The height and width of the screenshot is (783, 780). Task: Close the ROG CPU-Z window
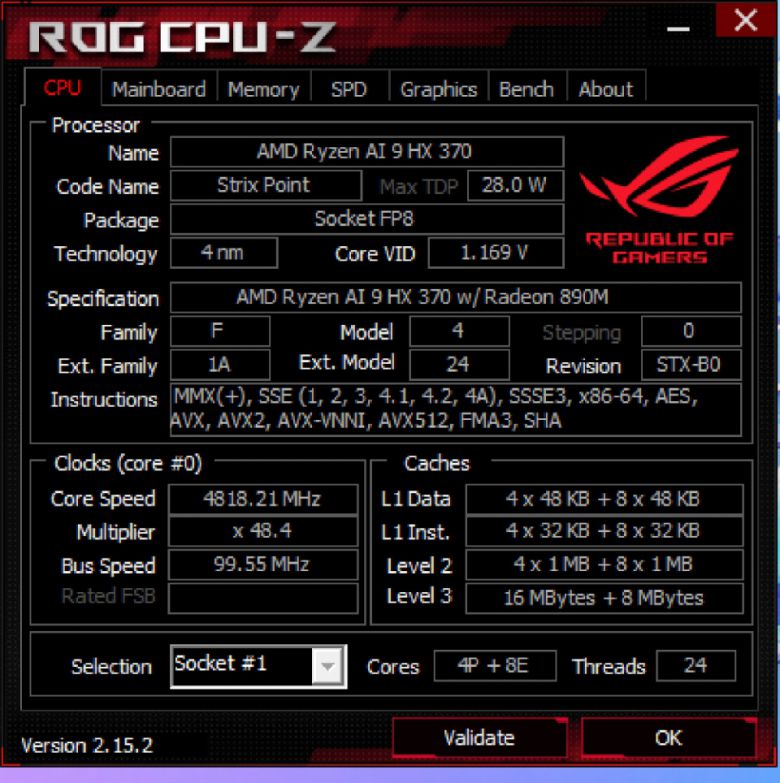(x=745, y=20)
